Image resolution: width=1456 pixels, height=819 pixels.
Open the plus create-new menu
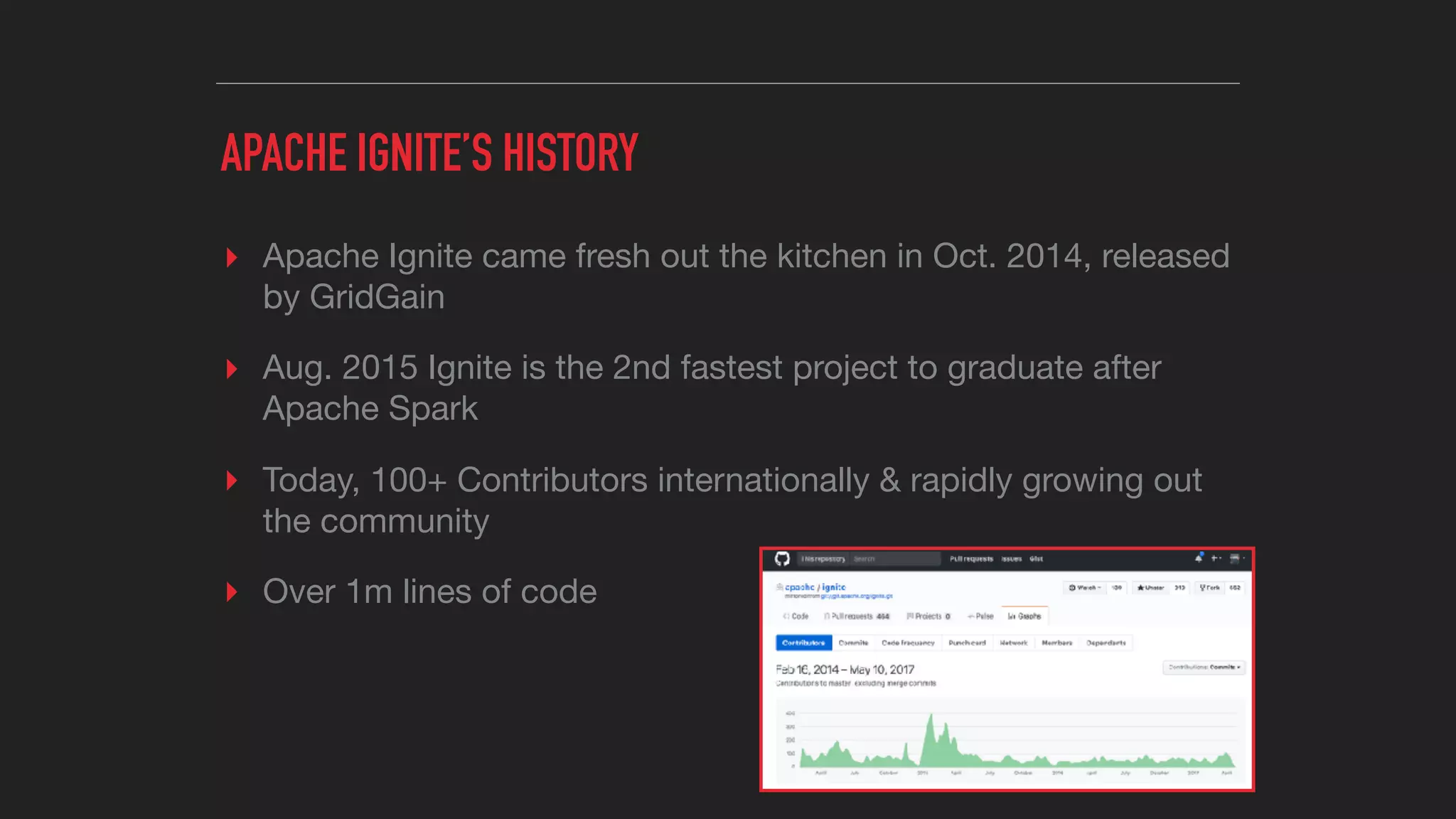point(1216,558)
